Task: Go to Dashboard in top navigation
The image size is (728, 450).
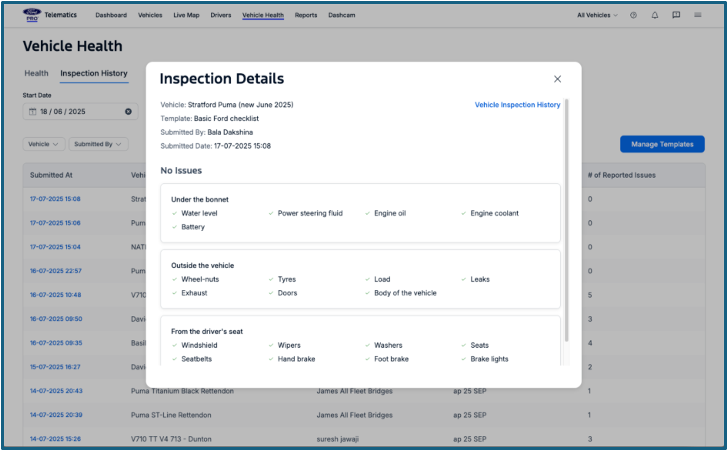Action: pyautogui.click(x=111, y=15)
